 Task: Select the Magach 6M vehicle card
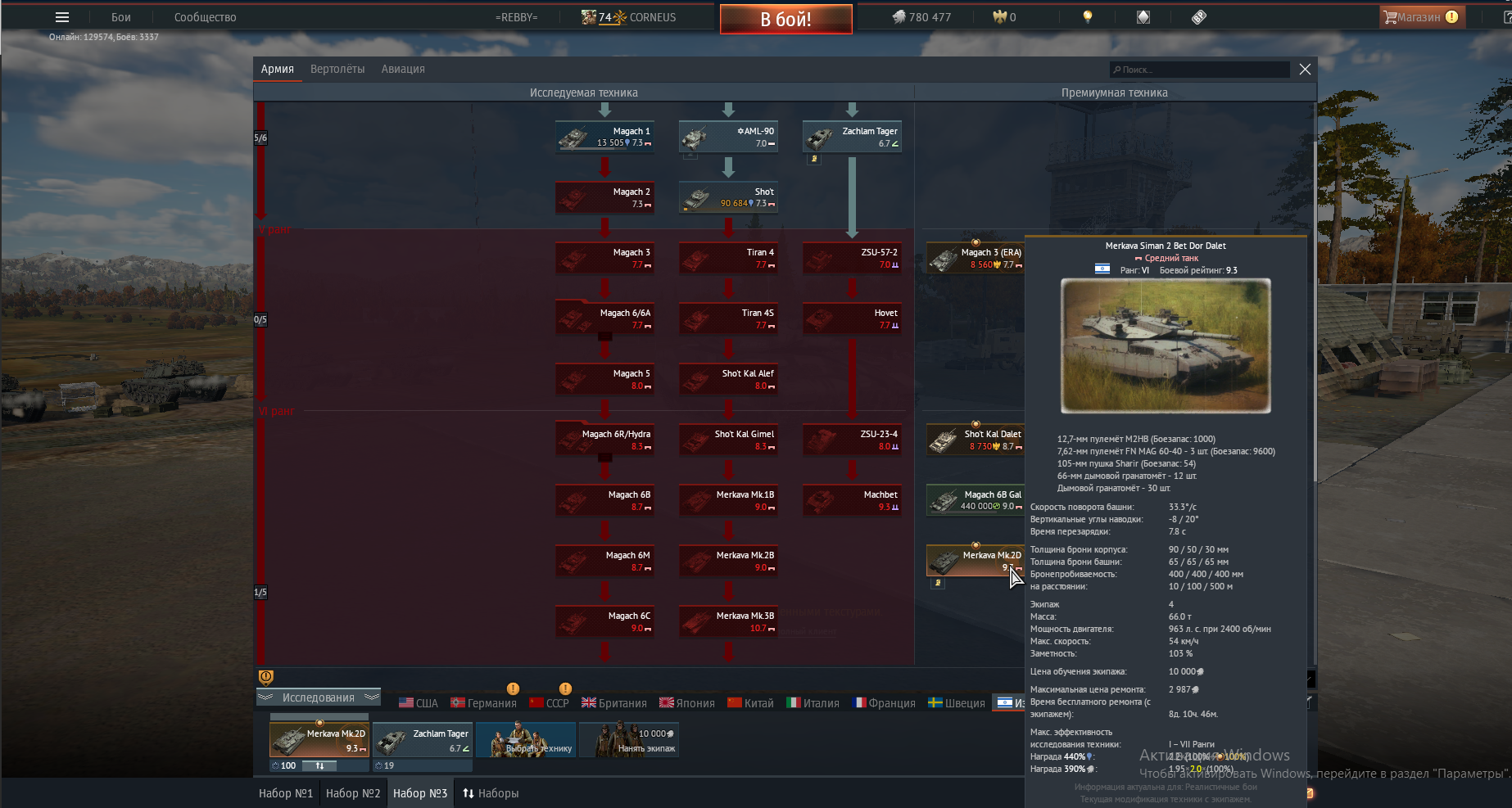point(604,561)
